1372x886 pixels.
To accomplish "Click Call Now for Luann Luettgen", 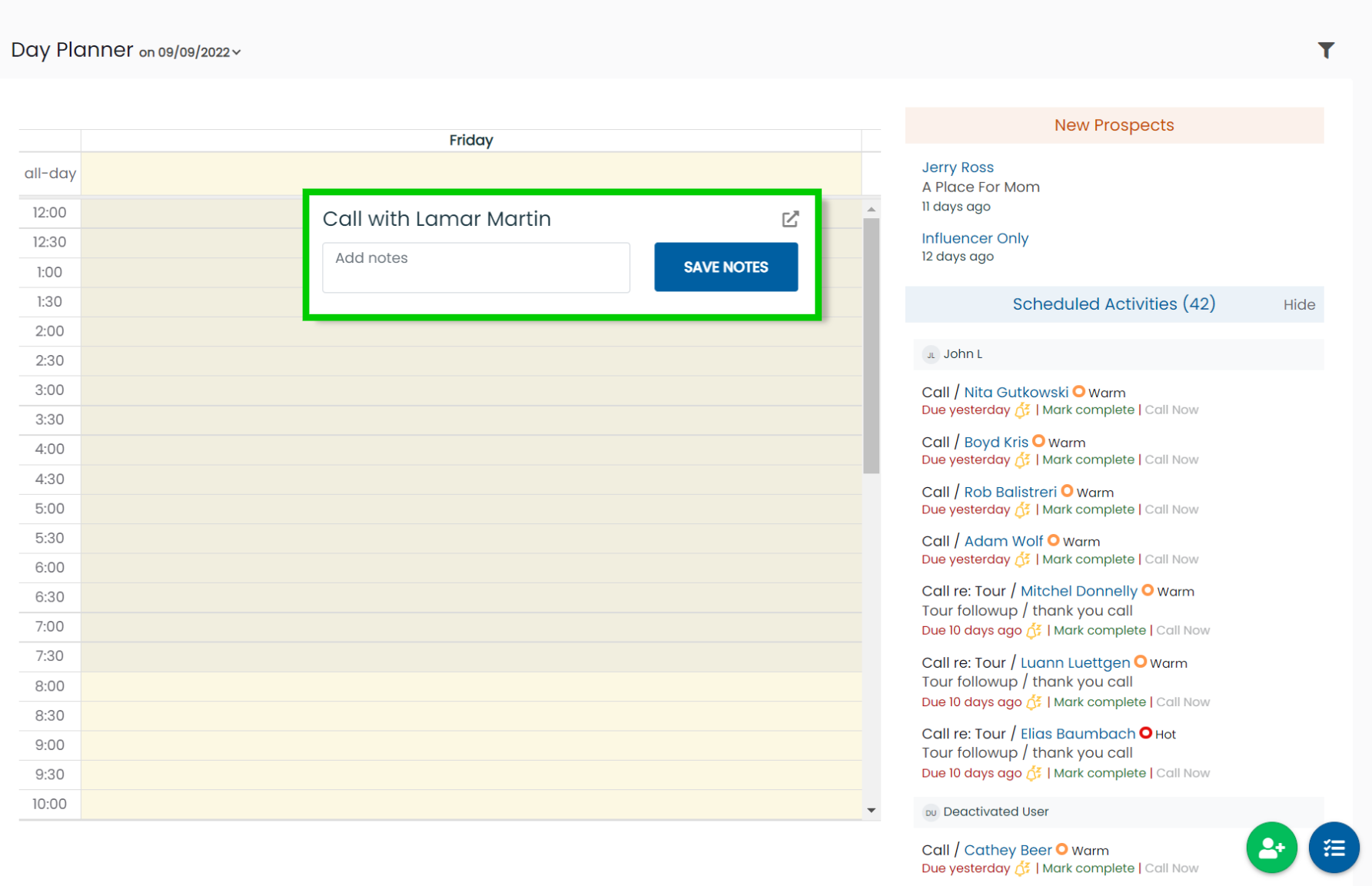I will [1183, 702].
